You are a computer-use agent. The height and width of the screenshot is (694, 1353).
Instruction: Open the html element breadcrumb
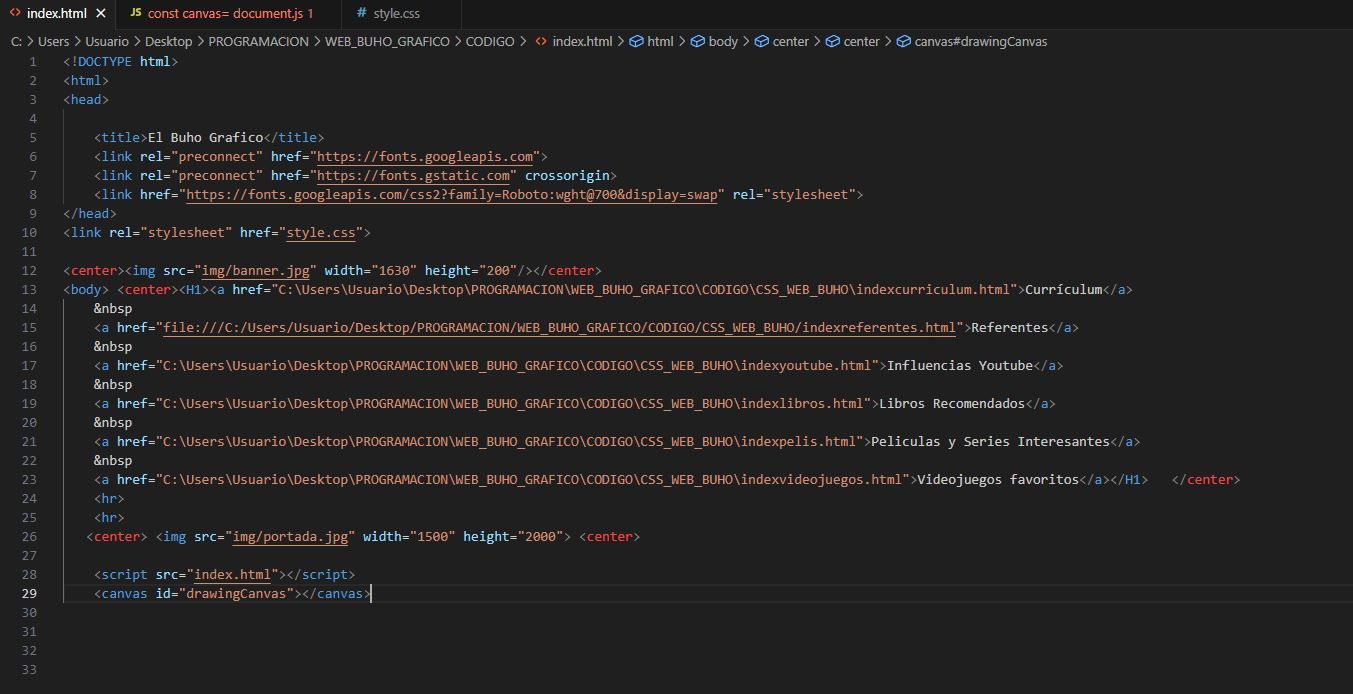pyautogui.click(x=660, y=41)
